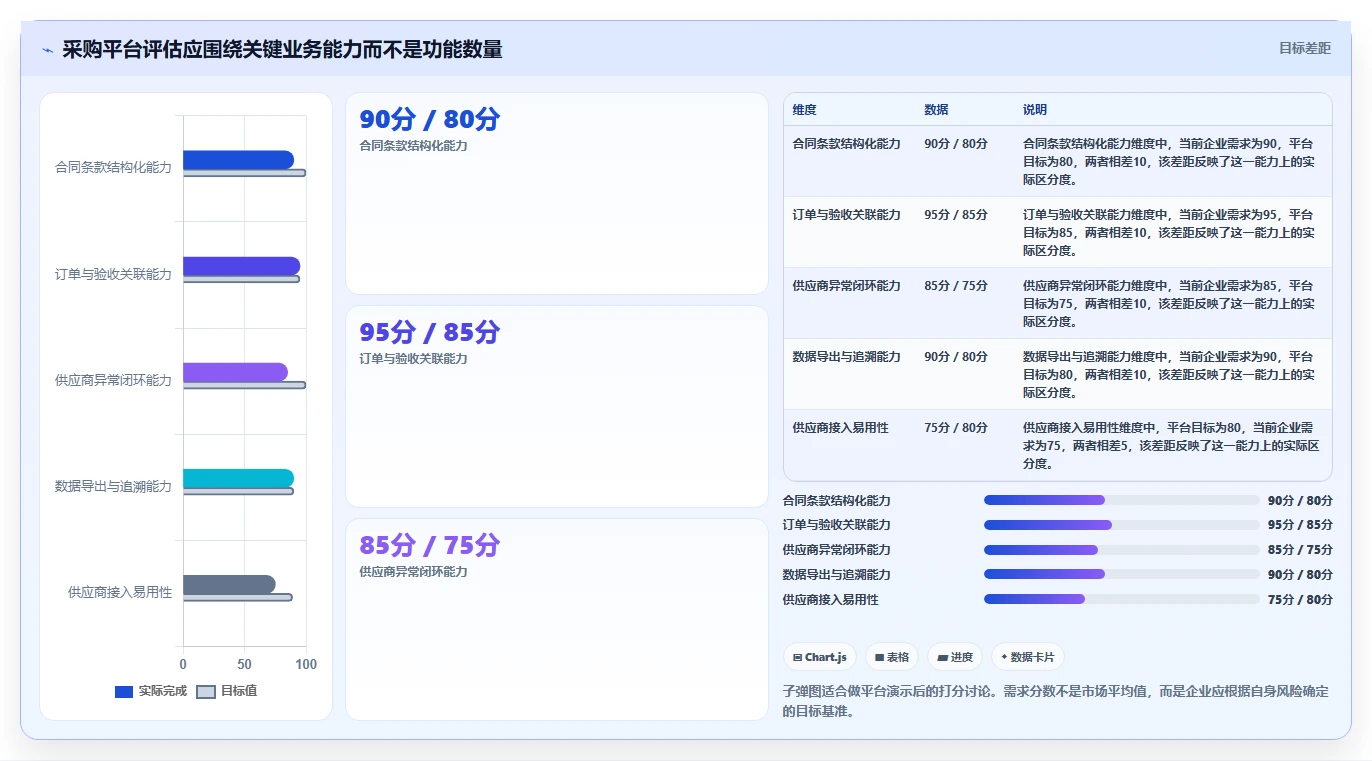Click the 数据导出与追溯能力 label in the progress list

pyautogui.click(x=837, y=575)
